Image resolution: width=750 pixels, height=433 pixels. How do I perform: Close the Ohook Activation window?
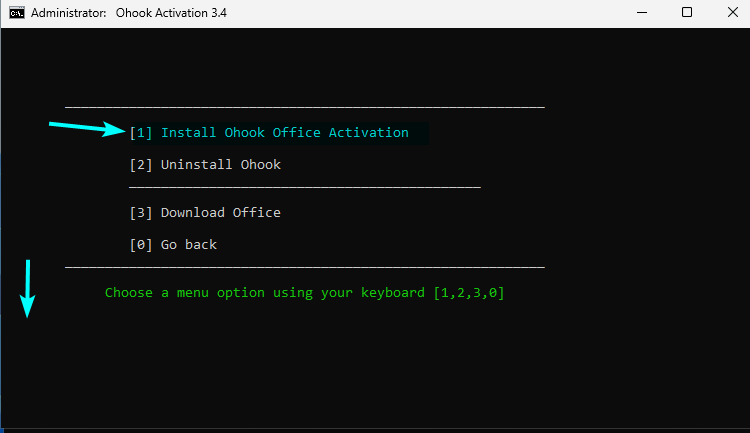pyautogui.click(x=732, y=13)
